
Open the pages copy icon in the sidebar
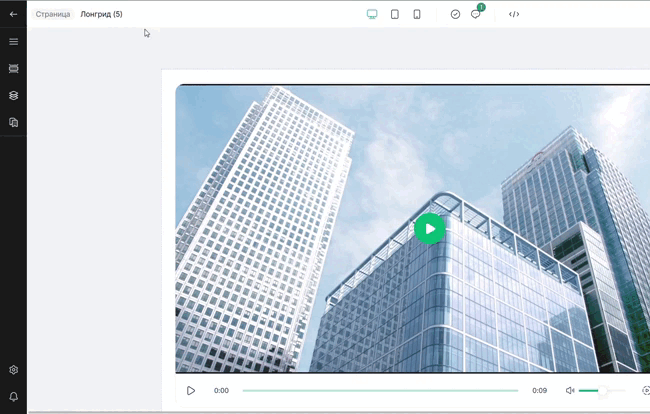(13, 122)
